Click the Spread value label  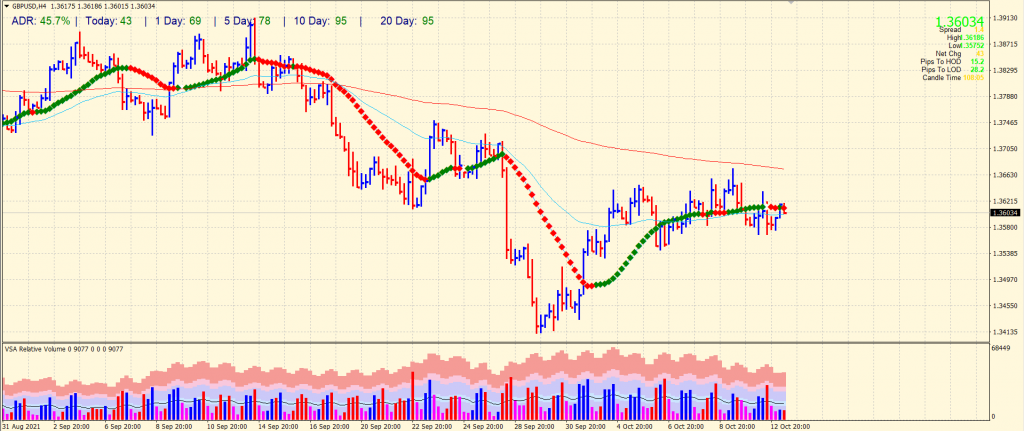pyautogui.click(x=950, y=30)
